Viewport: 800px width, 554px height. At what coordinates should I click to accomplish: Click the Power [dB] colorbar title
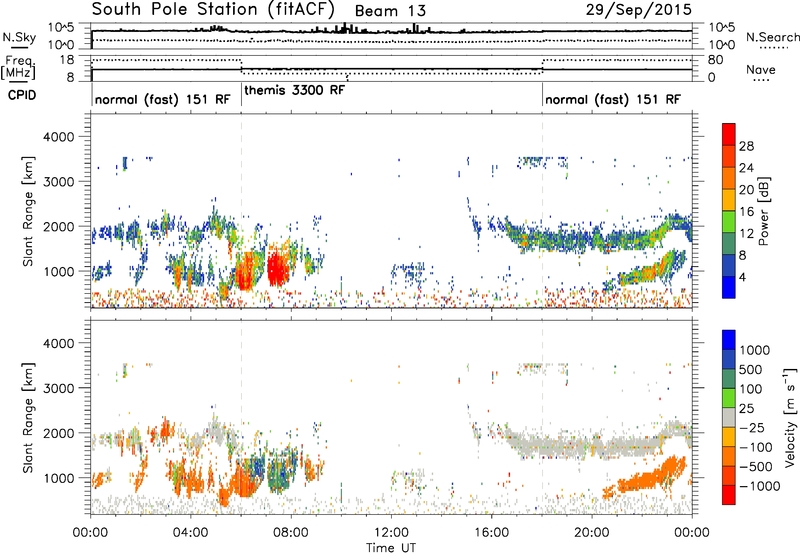click(x=764, y=211)
